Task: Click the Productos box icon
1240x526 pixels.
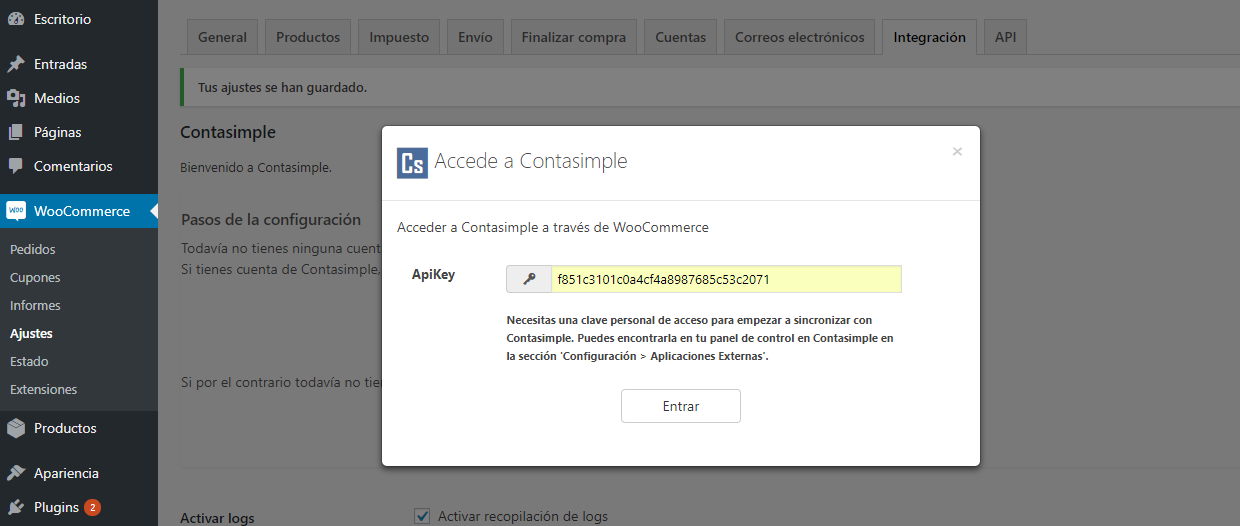Action: click(x=16, y=428)
